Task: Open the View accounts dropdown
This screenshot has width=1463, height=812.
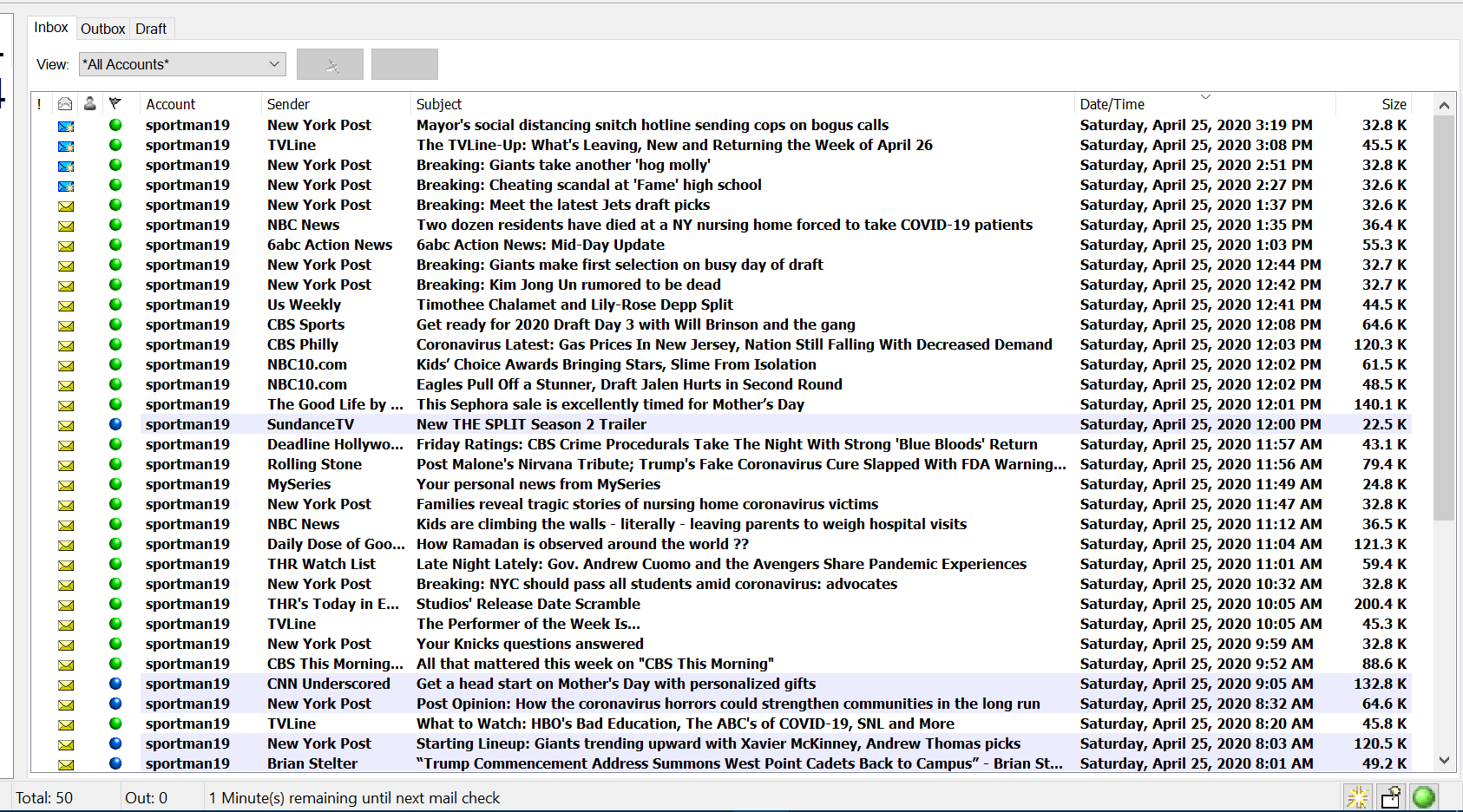Action: (182, 64)
